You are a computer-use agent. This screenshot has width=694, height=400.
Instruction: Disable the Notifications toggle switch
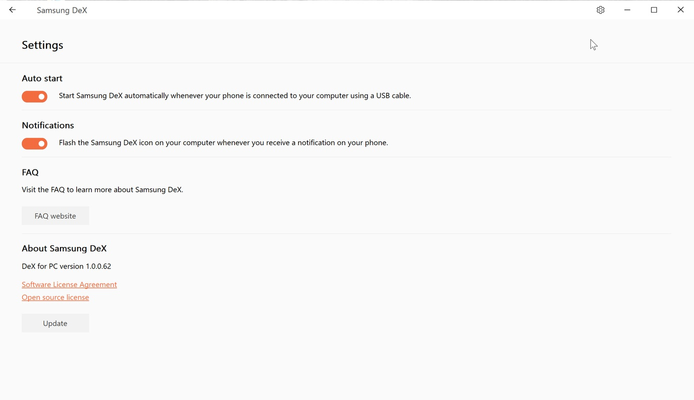[35, 144]
